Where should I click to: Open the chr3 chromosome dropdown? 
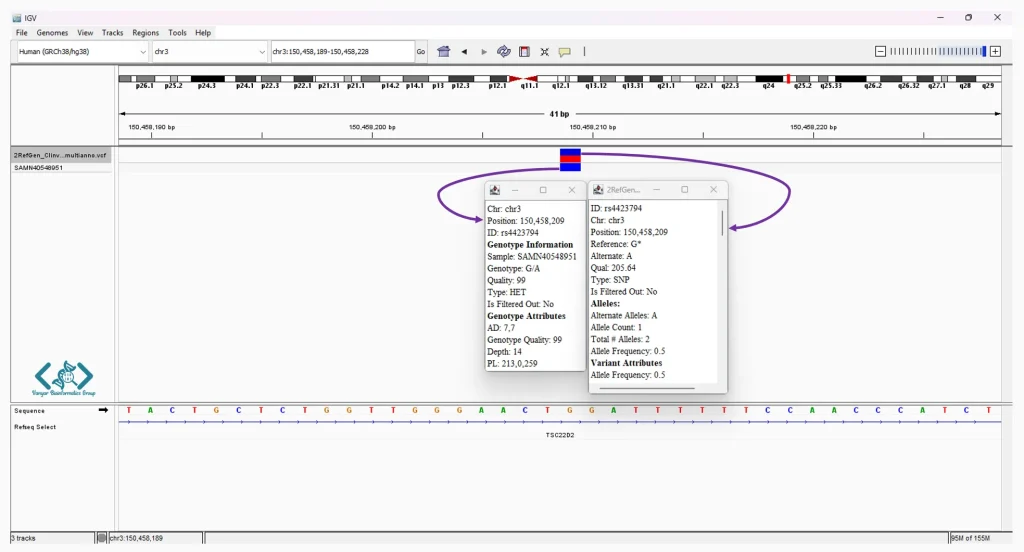210,52
